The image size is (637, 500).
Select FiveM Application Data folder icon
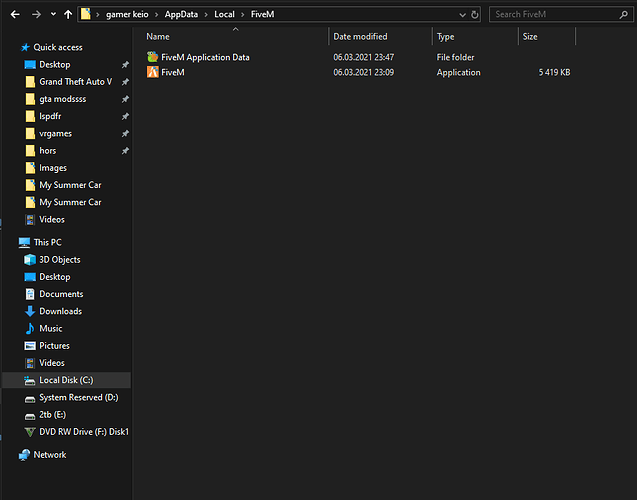coord(153,57)
